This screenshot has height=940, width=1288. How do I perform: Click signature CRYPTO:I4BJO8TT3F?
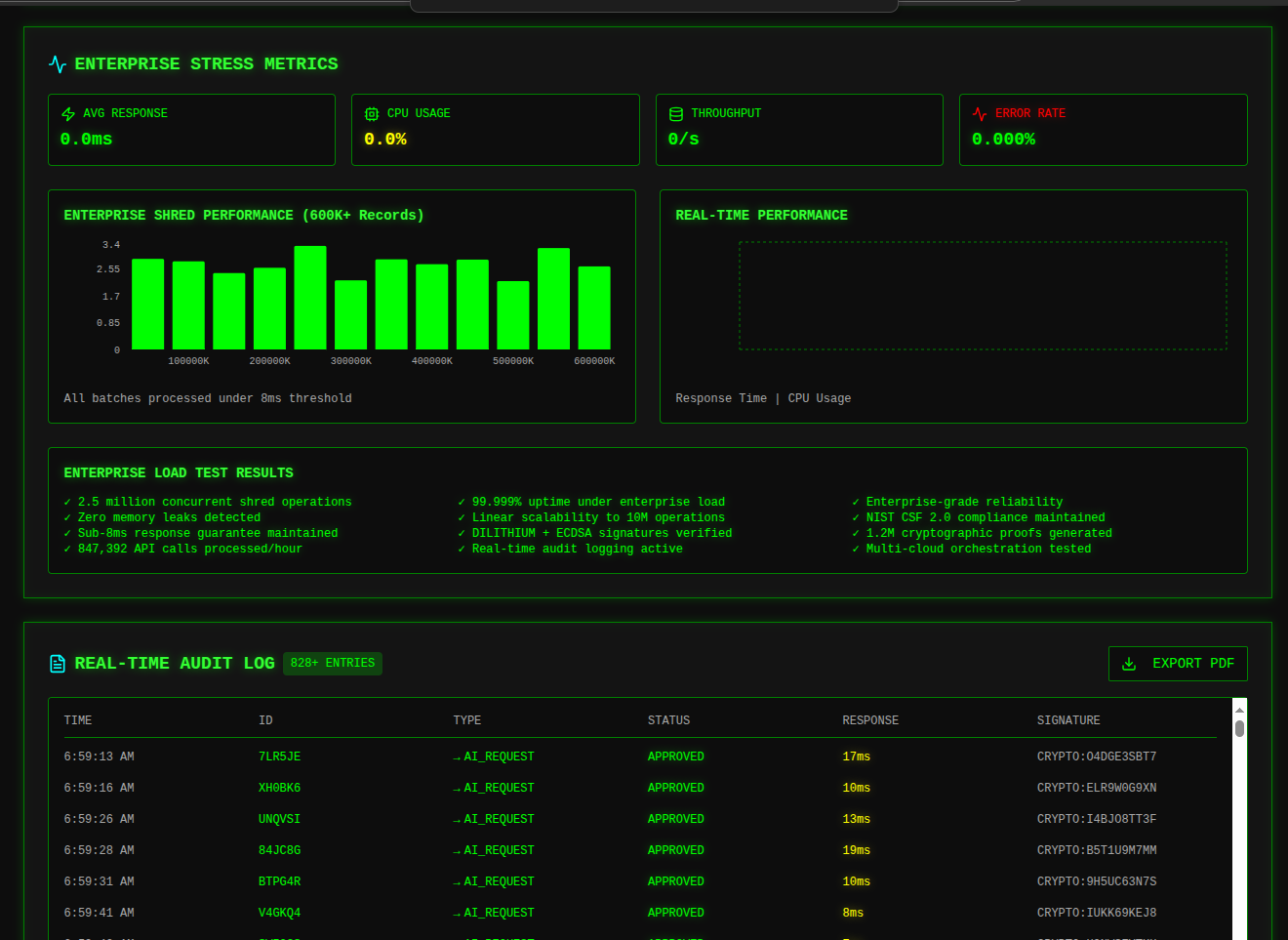click(1097, 819)
